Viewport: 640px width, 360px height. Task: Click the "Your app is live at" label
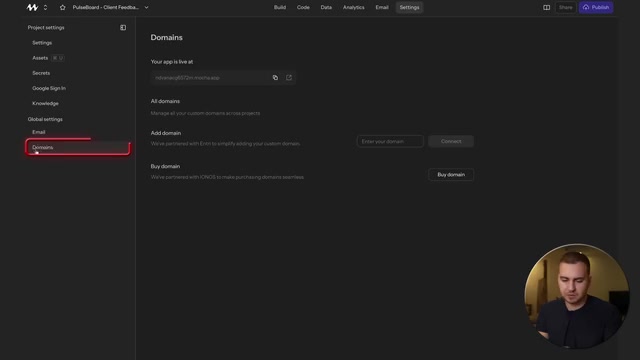coord(172,62)
